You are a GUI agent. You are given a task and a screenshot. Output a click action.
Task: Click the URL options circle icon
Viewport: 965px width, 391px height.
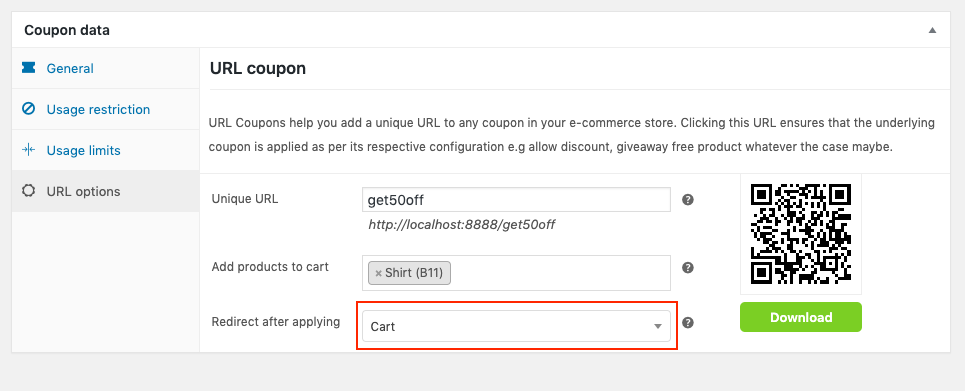point(28,191)
